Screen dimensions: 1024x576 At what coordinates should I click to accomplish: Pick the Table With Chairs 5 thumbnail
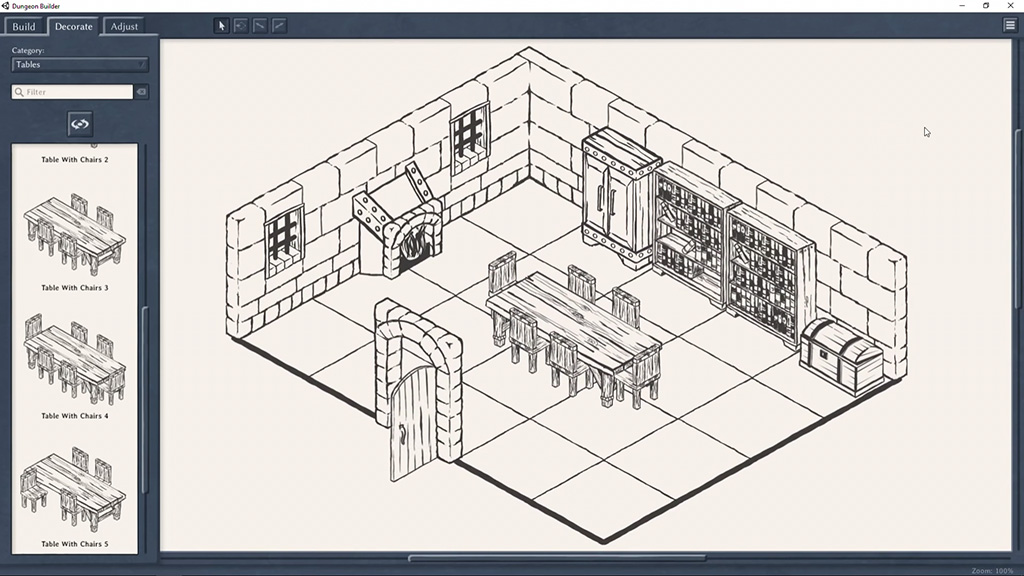pyautogui.click(x=73, y=488)
